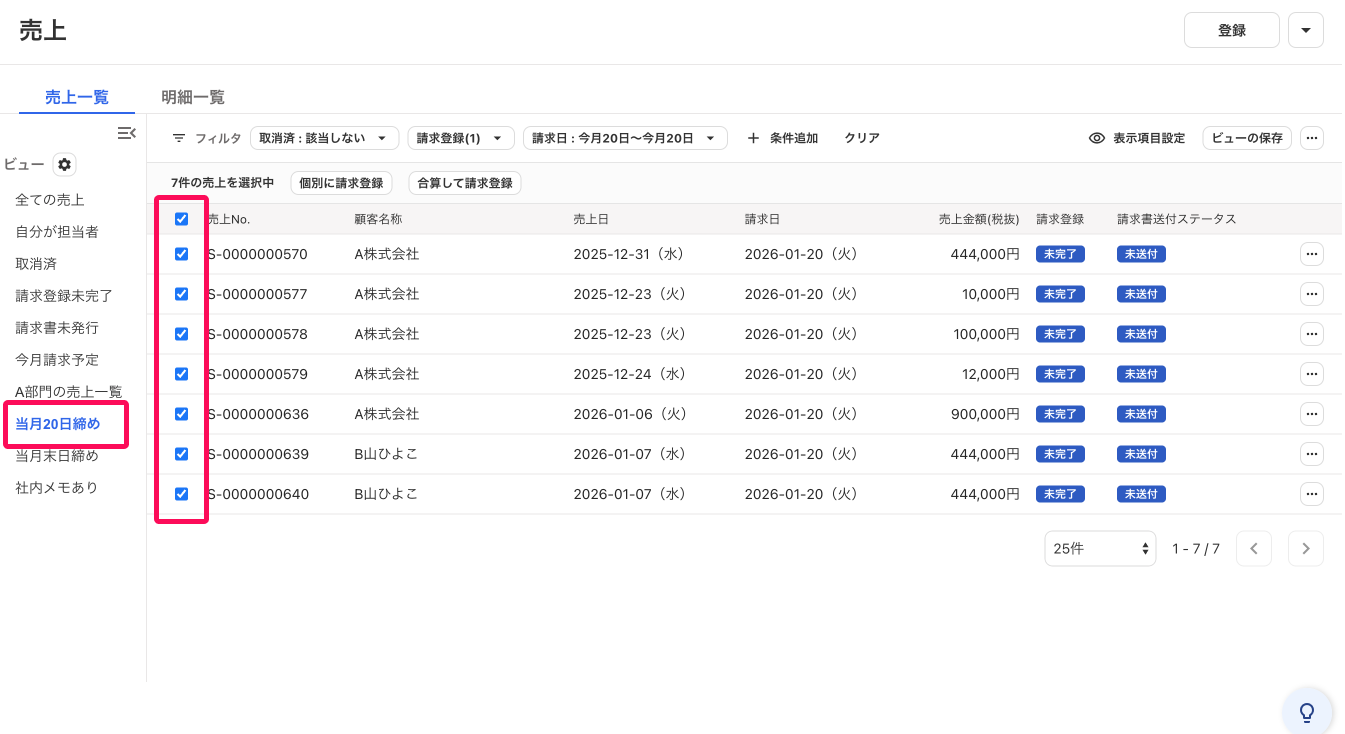Select the 自分が担当者 view
Viewport: 1345px width, 734px height.
click(57, 232)
